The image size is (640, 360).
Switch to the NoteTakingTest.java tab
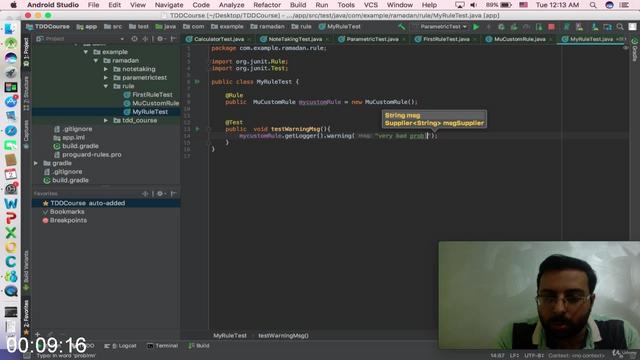click(x=295, y=39)
